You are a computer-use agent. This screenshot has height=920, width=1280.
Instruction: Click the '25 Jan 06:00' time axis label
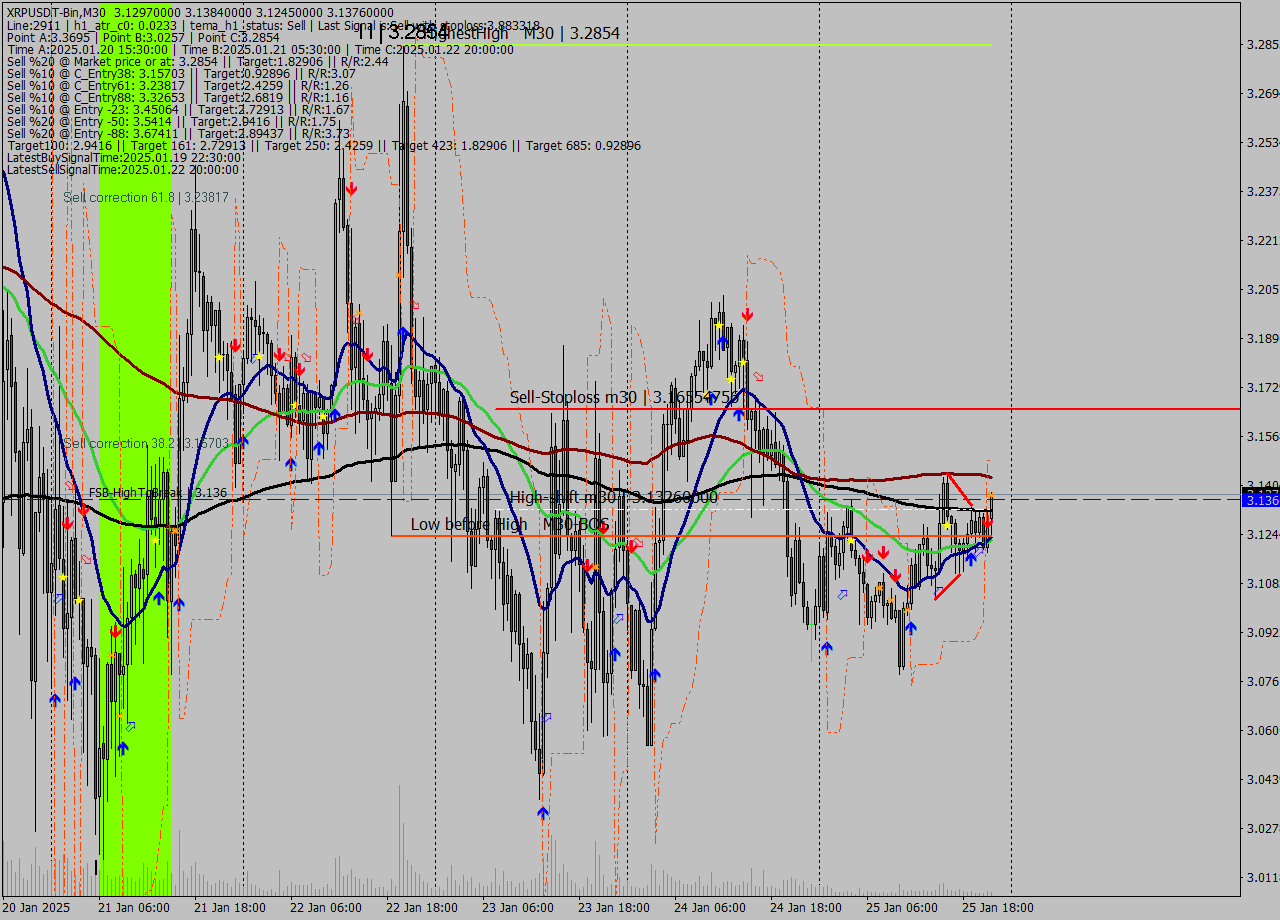click(902, 908)
